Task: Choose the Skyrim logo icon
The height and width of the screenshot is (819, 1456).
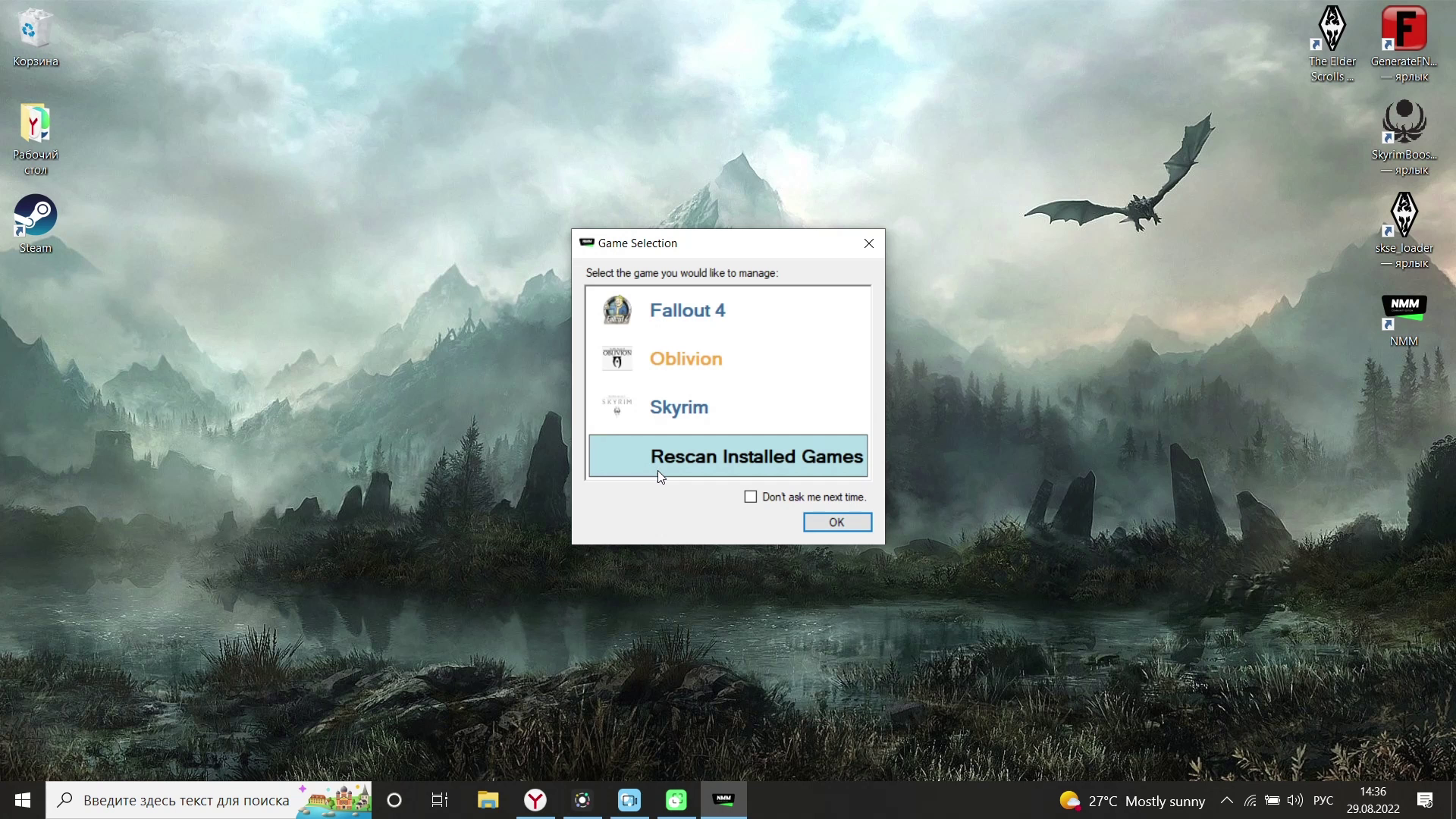Action: 617,406
